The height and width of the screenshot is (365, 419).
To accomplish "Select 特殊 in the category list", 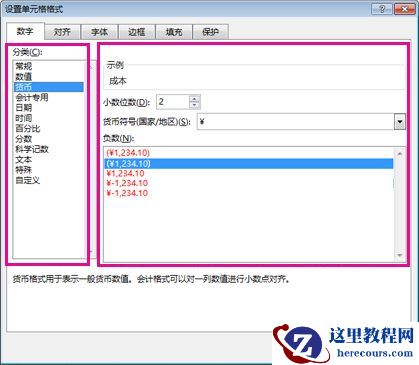I will 49,170.
